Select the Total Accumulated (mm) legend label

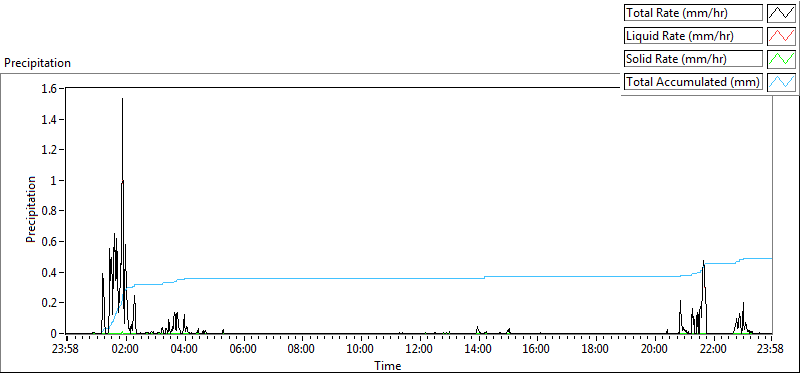(693, 82)
